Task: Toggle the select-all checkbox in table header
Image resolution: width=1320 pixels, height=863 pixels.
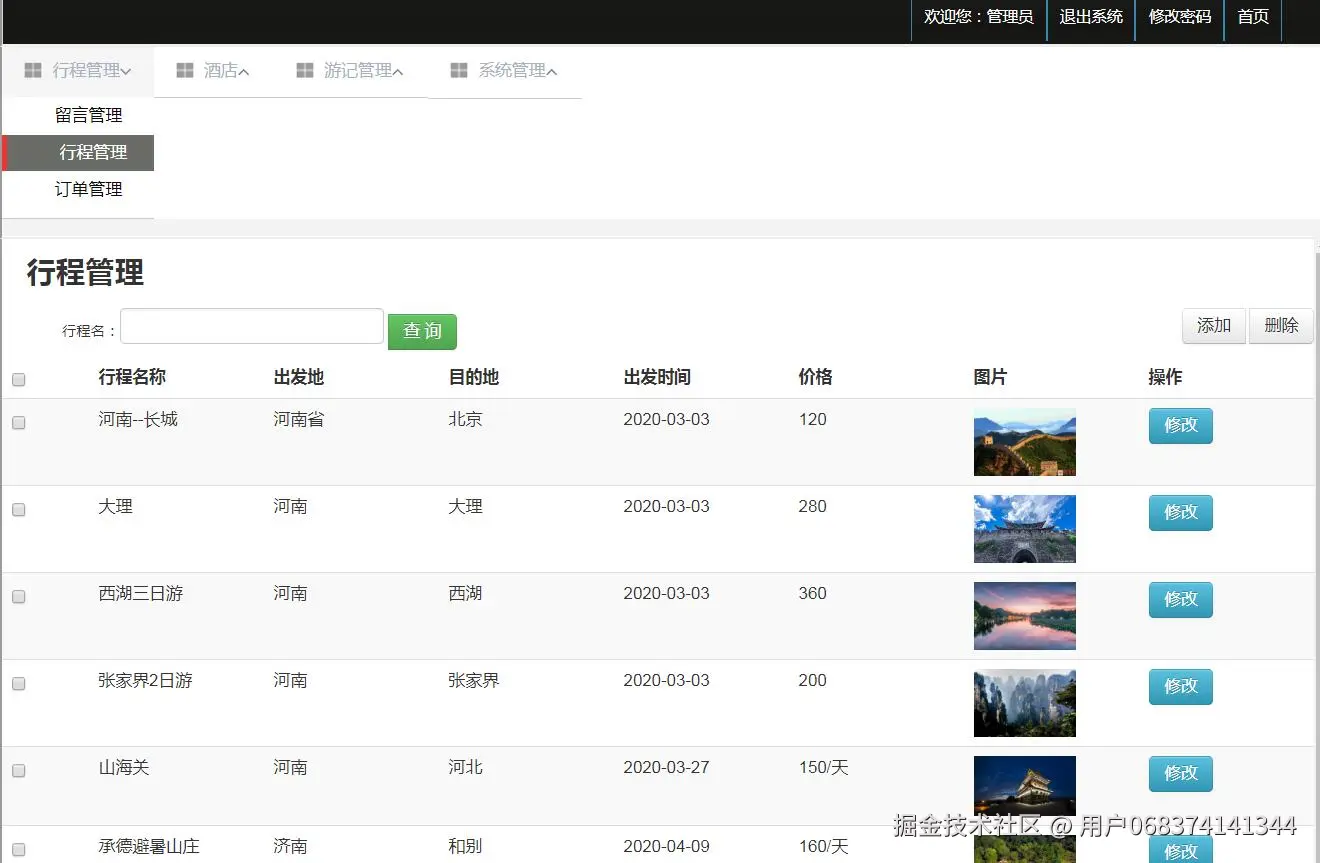Action: (x=18, y=379)
